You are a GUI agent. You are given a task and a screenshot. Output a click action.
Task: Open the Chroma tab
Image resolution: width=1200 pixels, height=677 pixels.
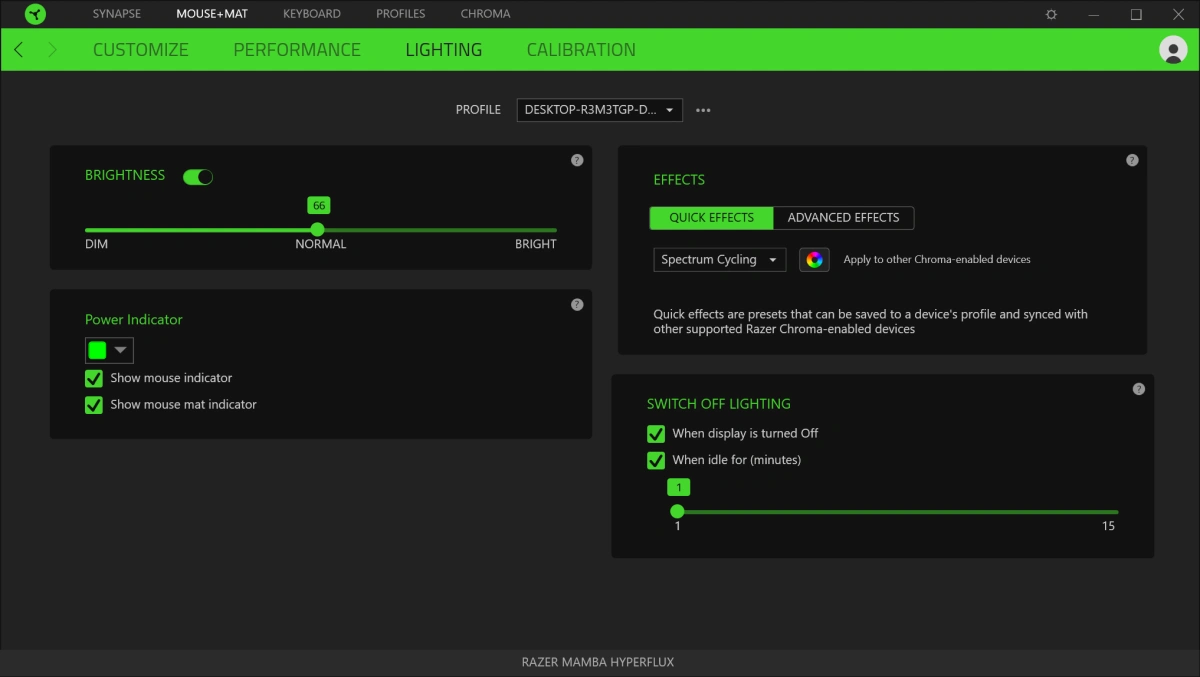(486, 14)
